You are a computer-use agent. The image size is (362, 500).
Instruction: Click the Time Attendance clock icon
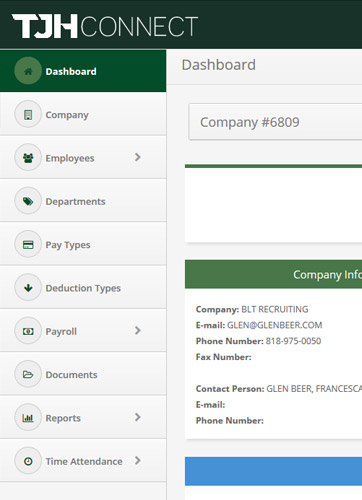(28, 461)
